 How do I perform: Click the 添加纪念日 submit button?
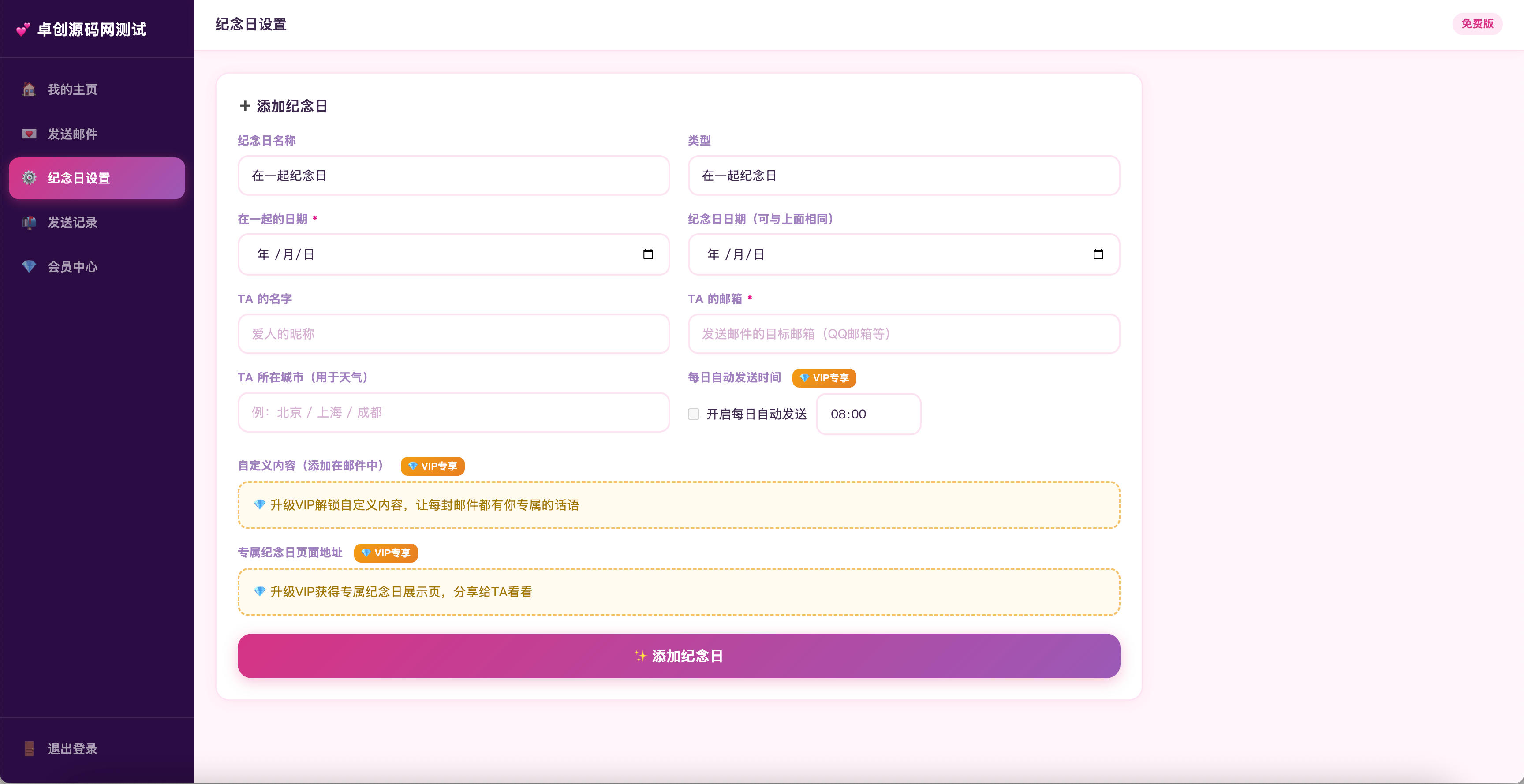679,656
